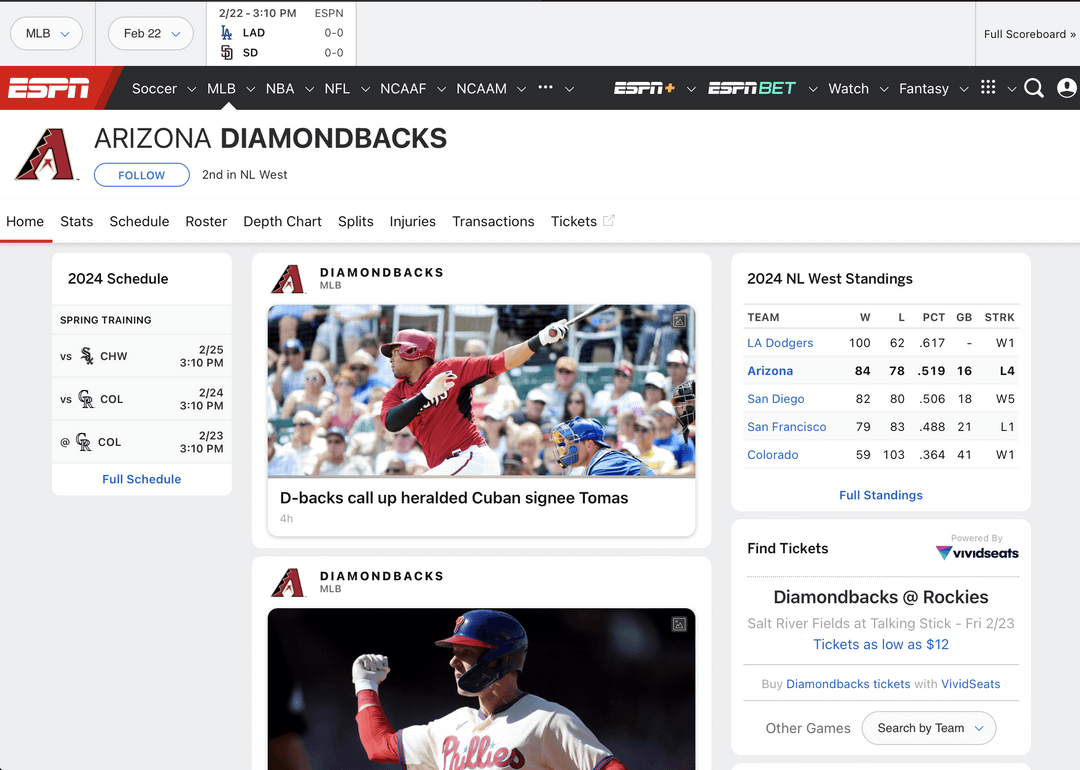Switch to the Roster tab
Image resolution: width=1080 pixels, height=770 pixels.
(206, 221)
